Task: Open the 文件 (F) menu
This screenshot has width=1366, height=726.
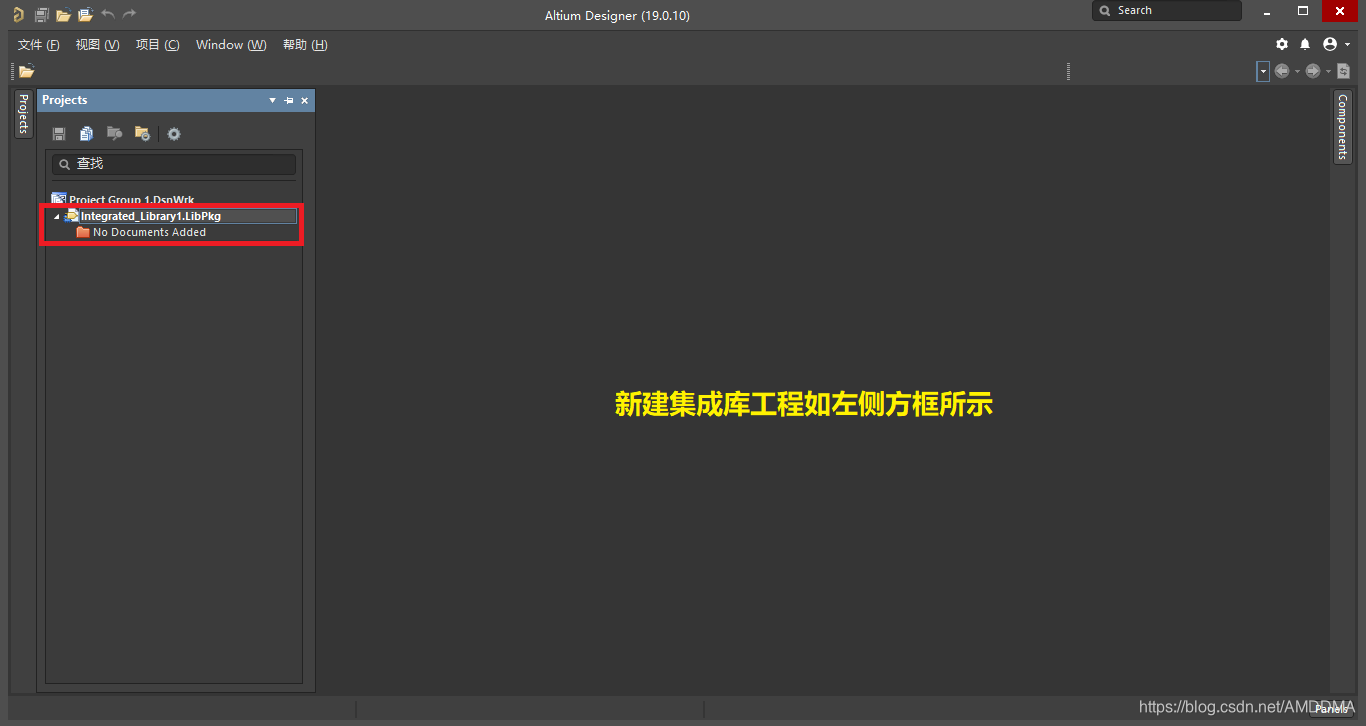Action: (38, 45)
